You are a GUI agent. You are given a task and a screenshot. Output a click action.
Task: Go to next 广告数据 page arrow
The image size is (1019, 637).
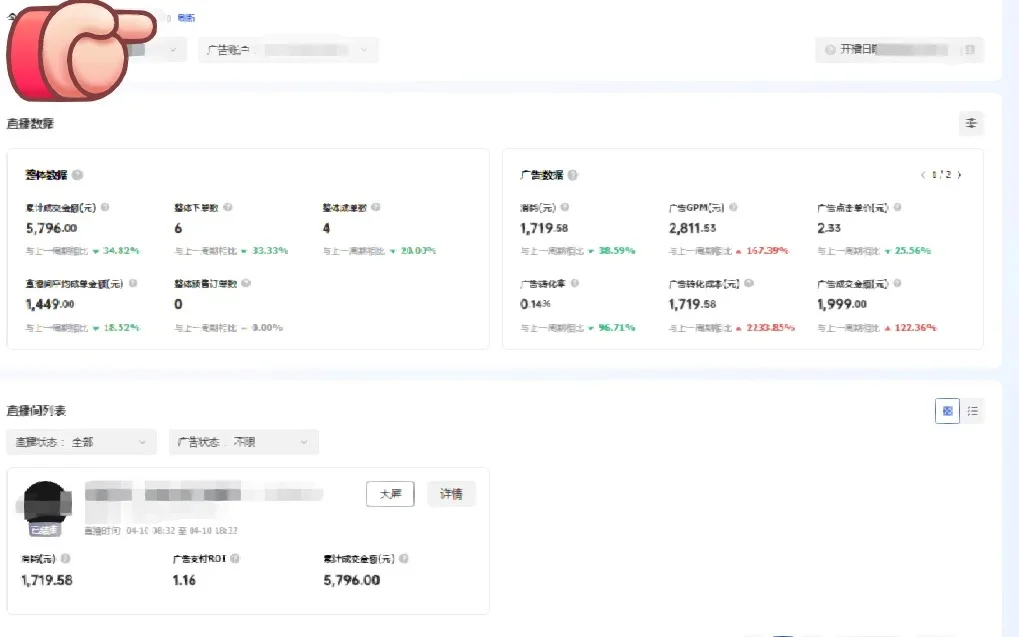click(960, 175)
